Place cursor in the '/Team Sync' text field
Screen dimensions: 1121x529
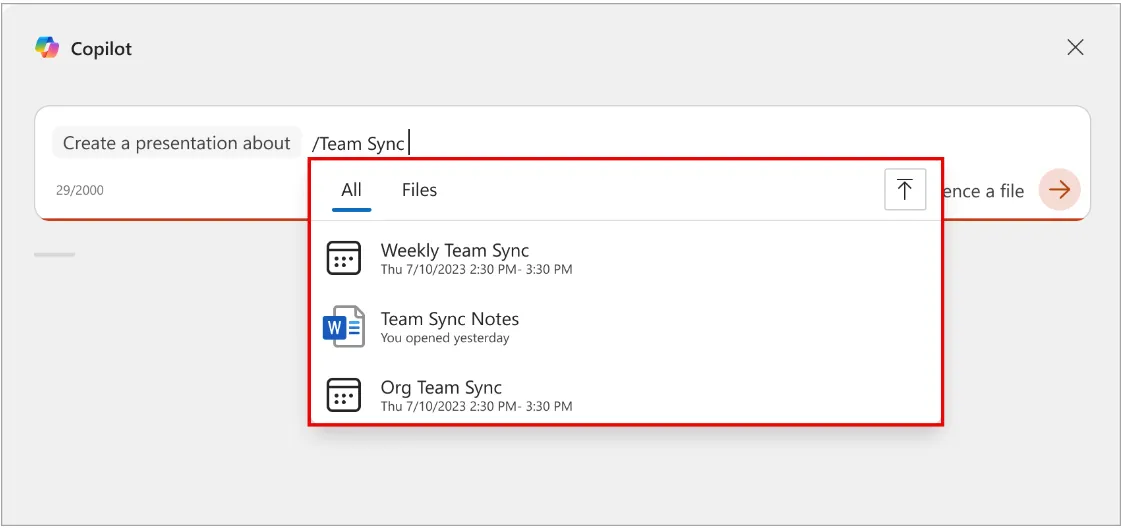point(358,144)
